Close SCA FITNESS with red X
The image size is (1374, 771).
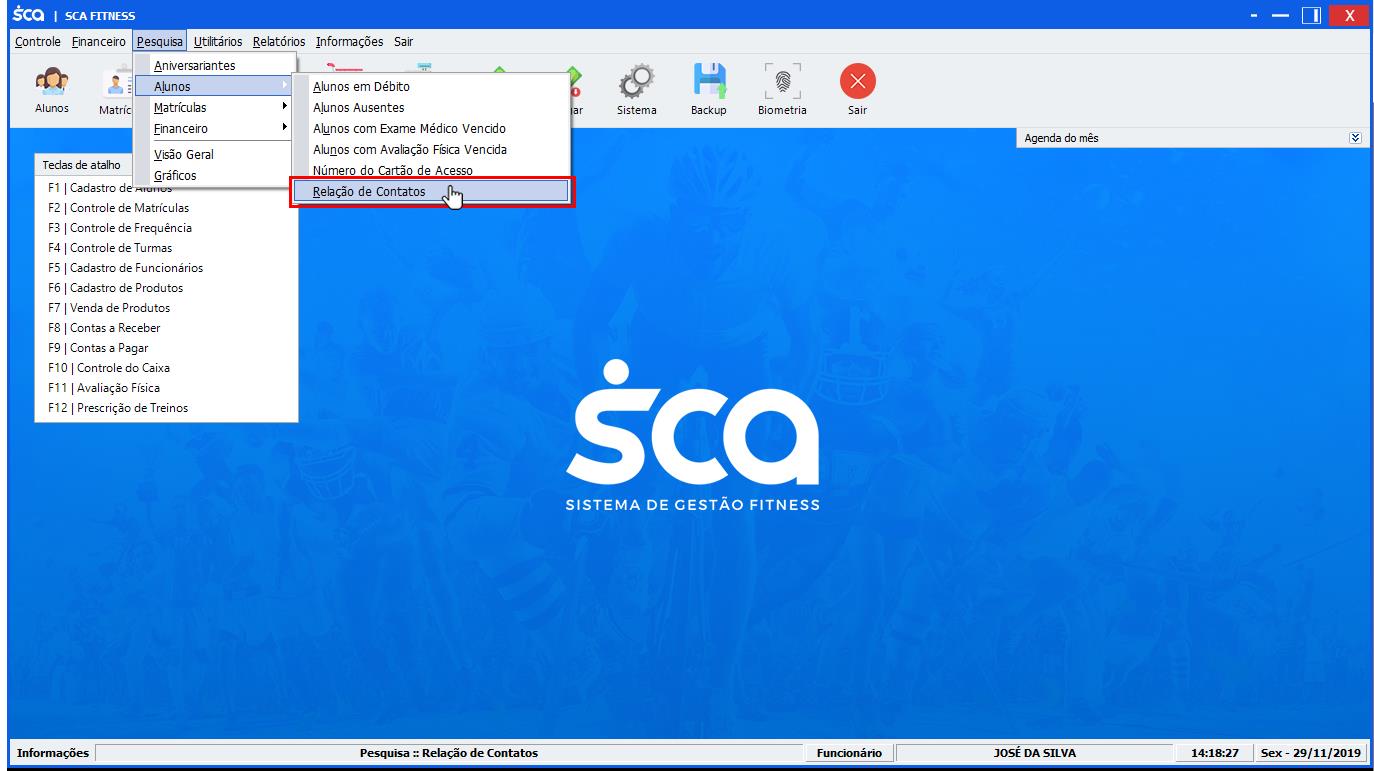pyautogui.click(x=1349, y=15)
